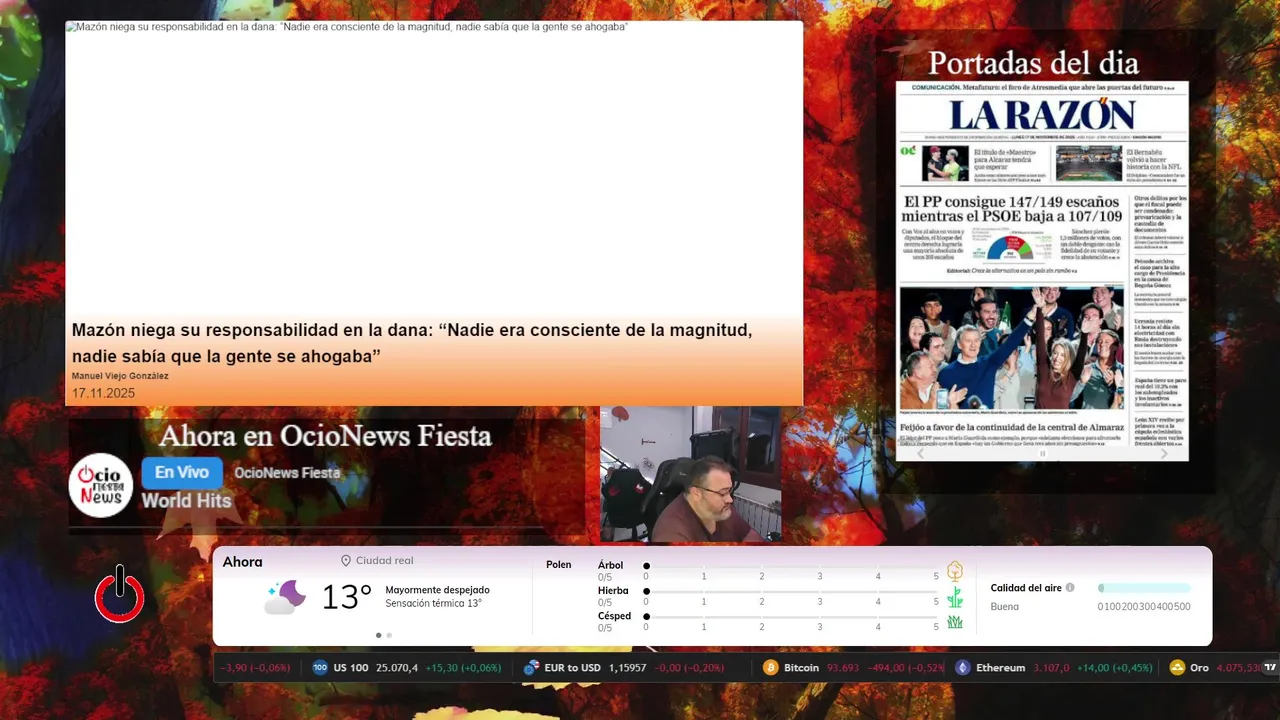
Task: Click the Ethereum price 3.107,0
Action: (1051, 668)
